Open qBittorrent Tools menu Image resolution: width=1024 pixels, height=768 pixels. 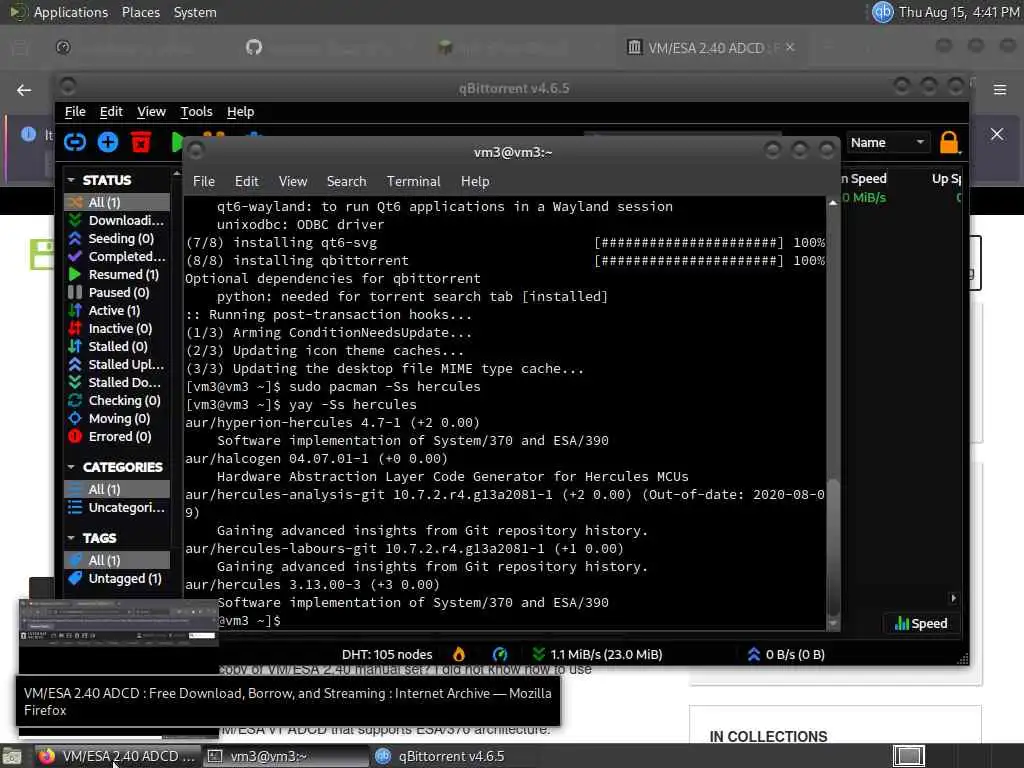(197, 112)
